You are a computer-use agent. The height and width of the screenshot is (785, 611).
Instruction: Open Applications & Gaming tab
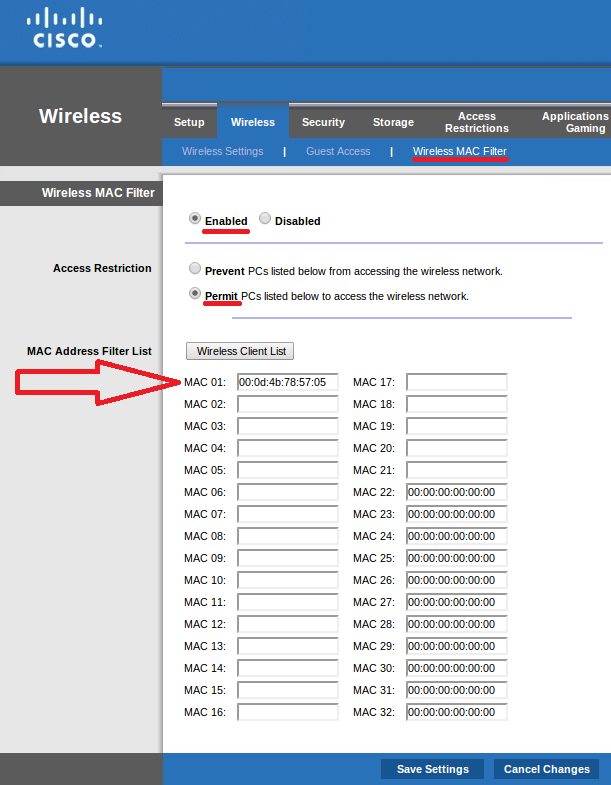pyautogui.click(x=574, y=122)
